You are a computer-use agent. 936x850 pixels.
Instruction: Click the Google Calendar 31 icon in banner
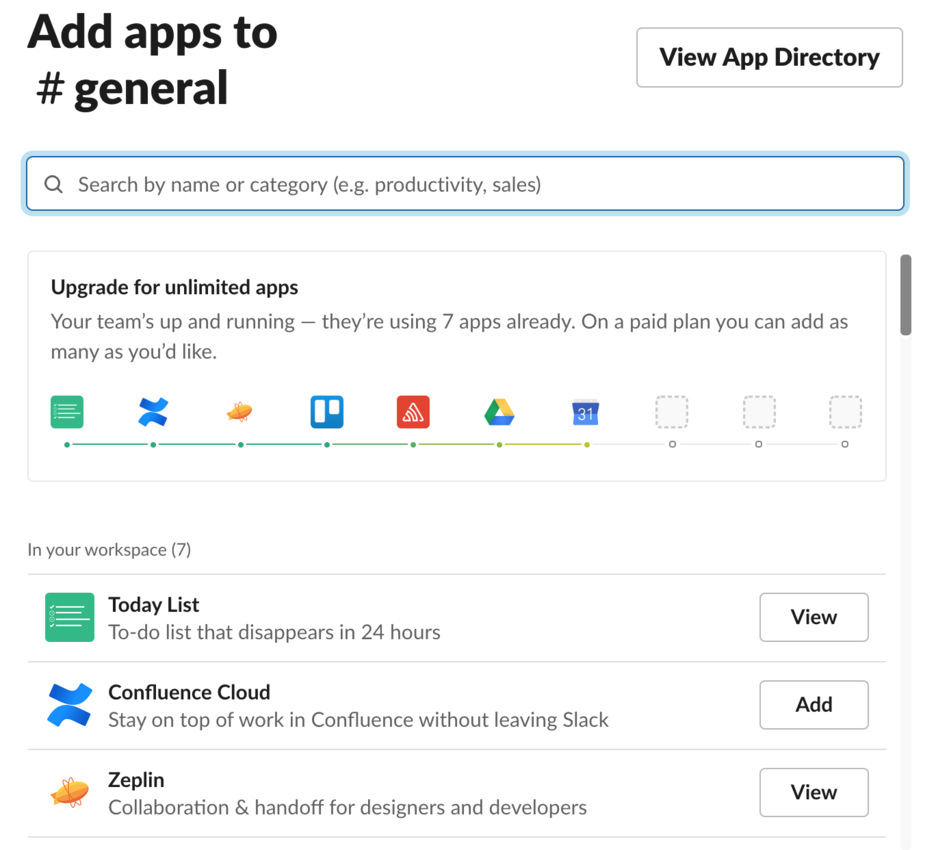[586, 412]
